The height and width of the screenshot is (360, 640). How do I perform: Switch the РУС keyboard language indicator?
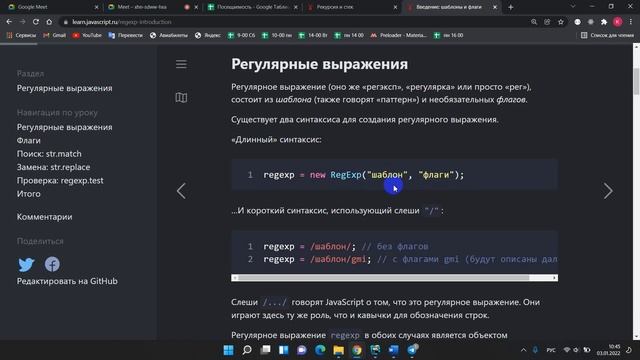point(551,350)
